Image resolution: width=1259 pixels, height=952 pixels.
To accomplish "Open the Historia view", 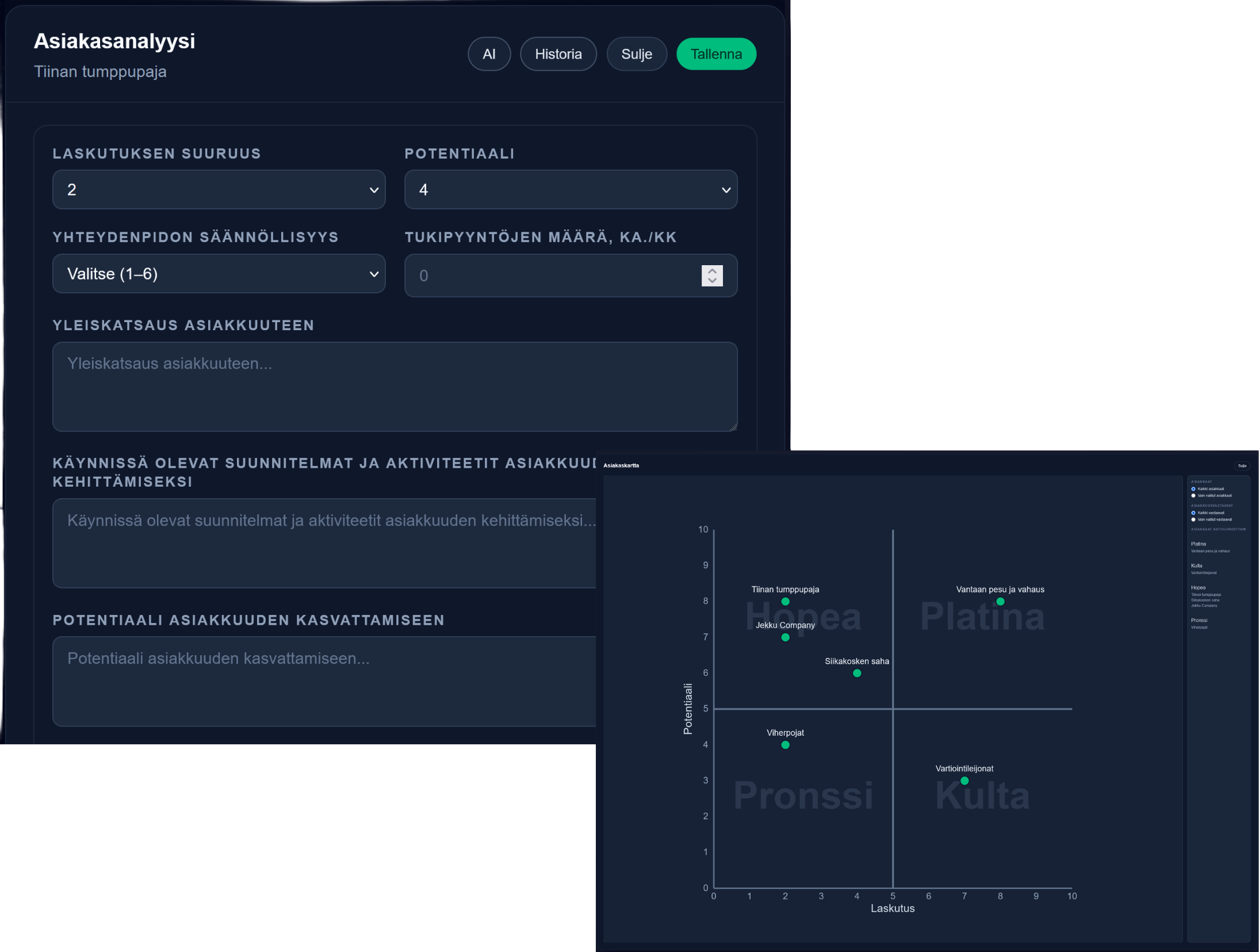I will [558, 54].
